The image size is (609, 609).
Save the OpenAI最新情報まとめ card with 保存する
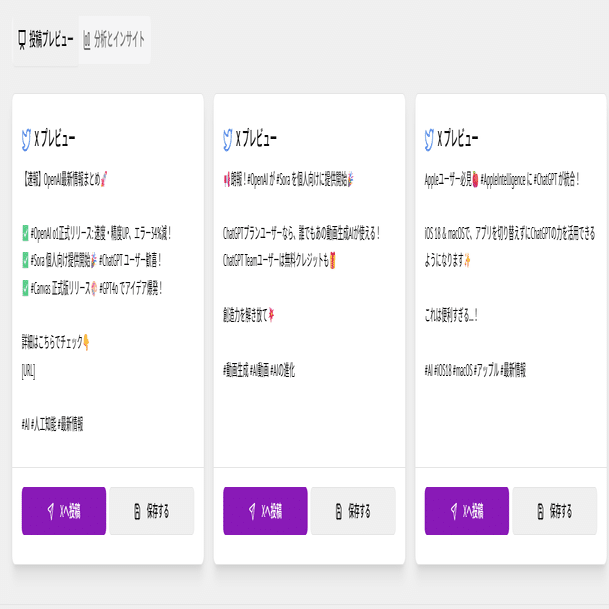tap(151, 511)
